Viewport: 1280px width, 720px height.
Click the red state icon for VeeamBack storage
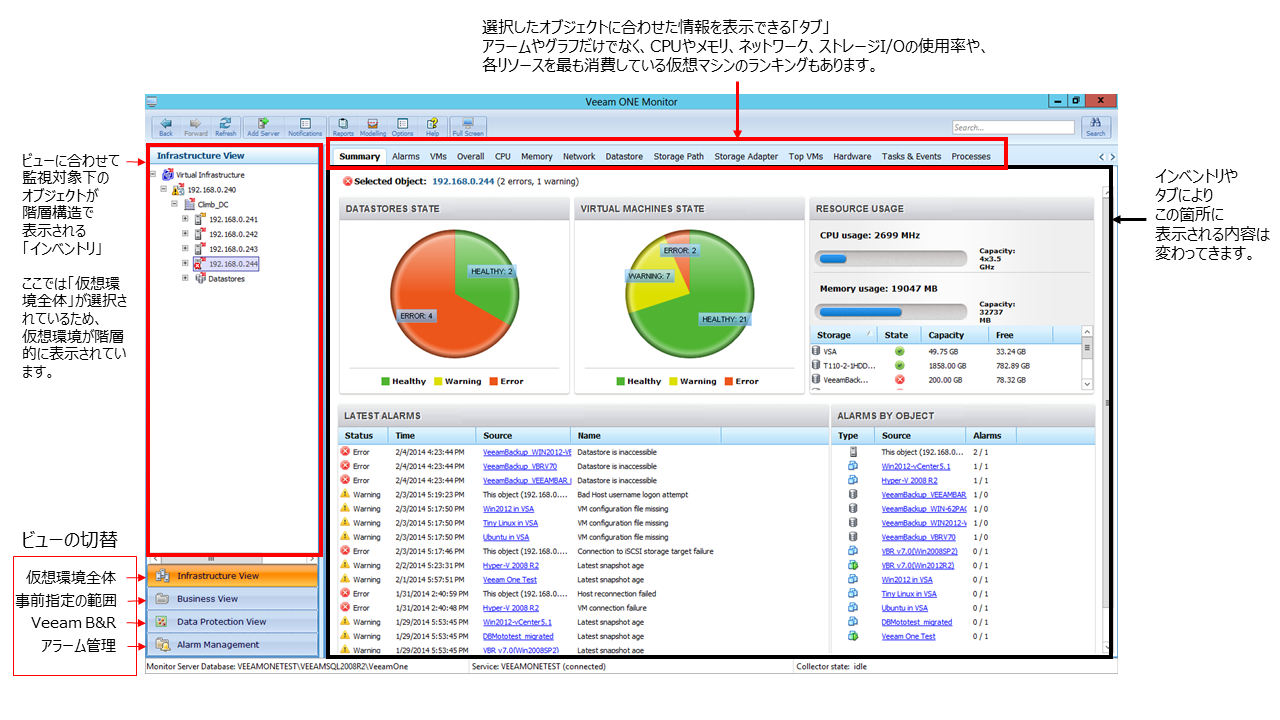(899, 380)
